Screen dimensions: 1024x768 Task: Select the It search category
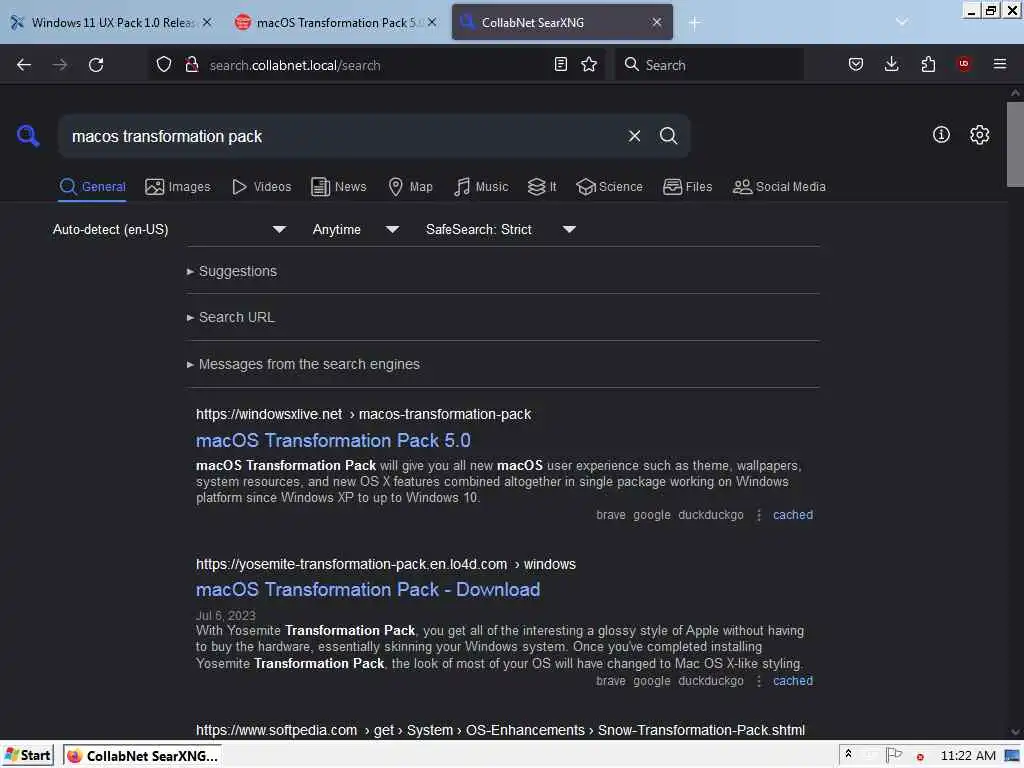[x=542, y=187]
